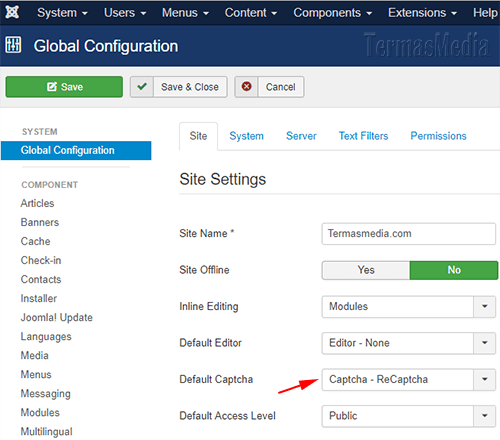Switch to the System tab

point(246,136)
